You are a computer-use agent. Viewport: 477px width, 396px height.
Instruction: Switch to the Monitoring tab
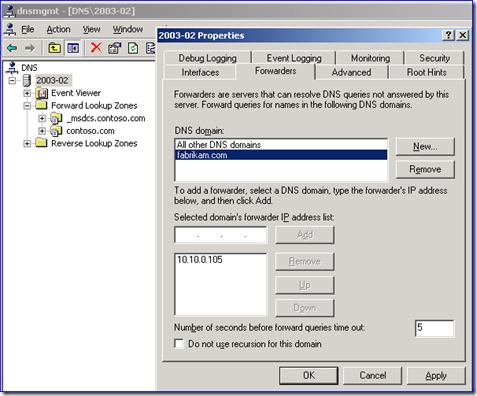370,58
